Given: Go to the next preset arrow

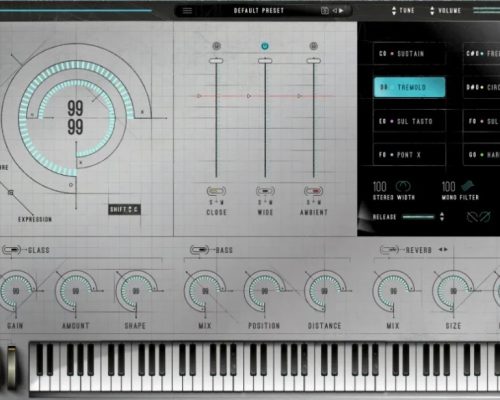Looking at the screenshot, I should pos(341,11).
